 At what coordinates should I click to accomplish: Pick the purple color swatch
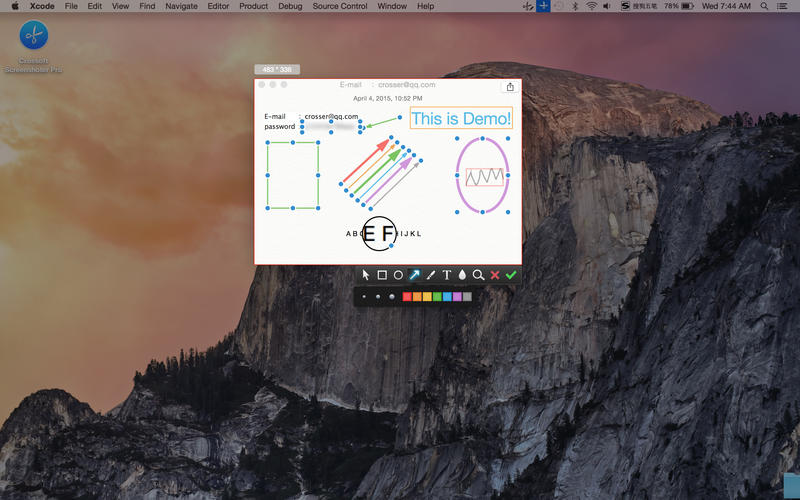pyautogui.click(x=457, y=297)
